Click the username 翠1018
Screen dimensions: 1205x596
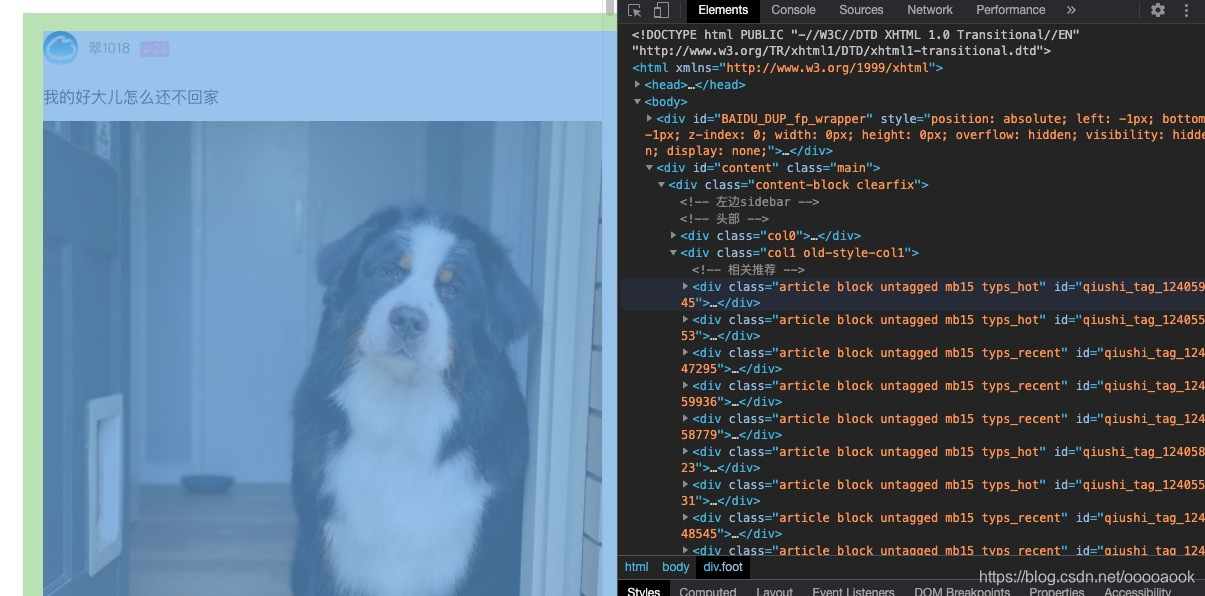pos(109,48)
